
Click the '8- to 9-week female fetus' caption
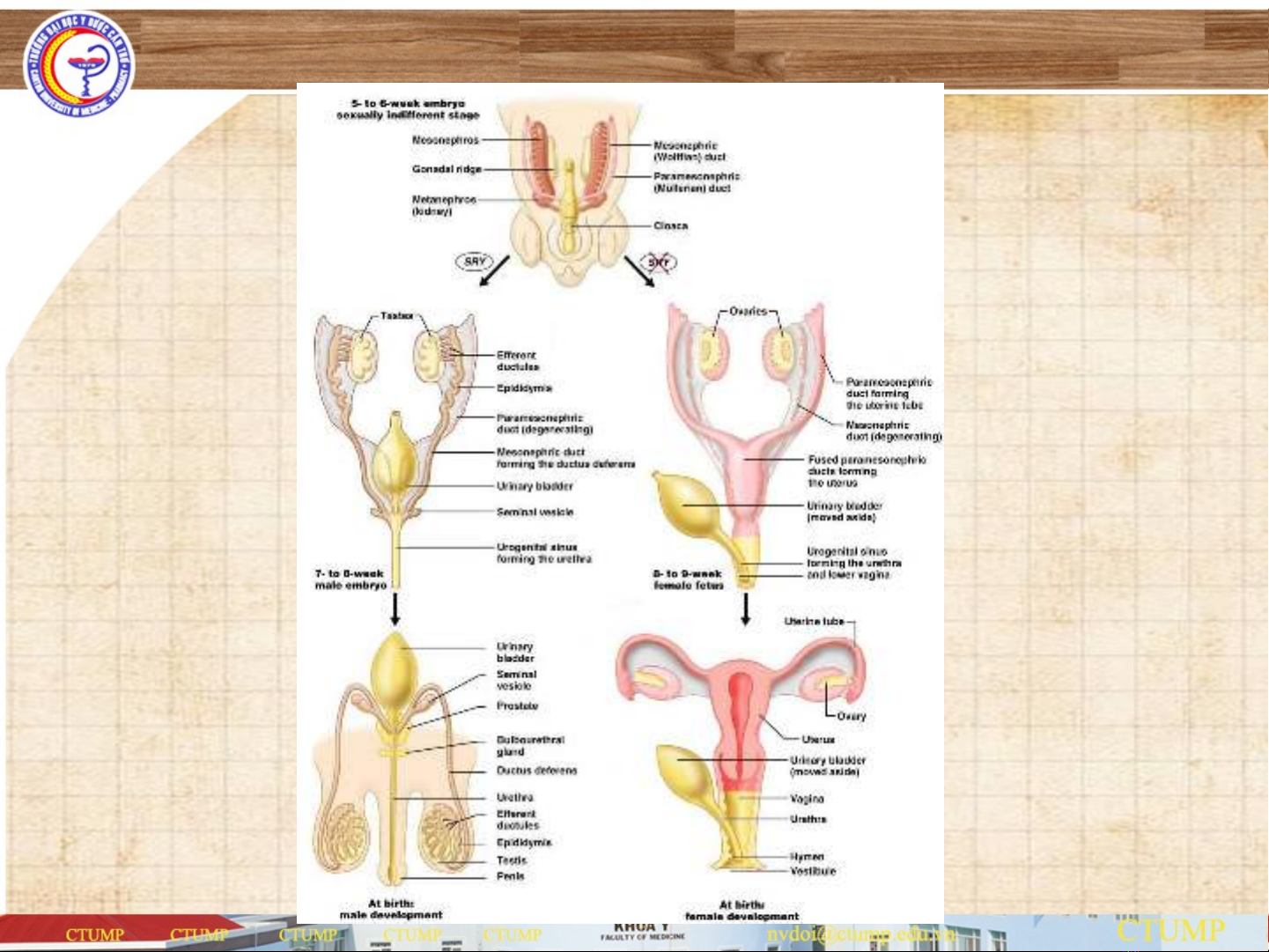pos(688,579)
